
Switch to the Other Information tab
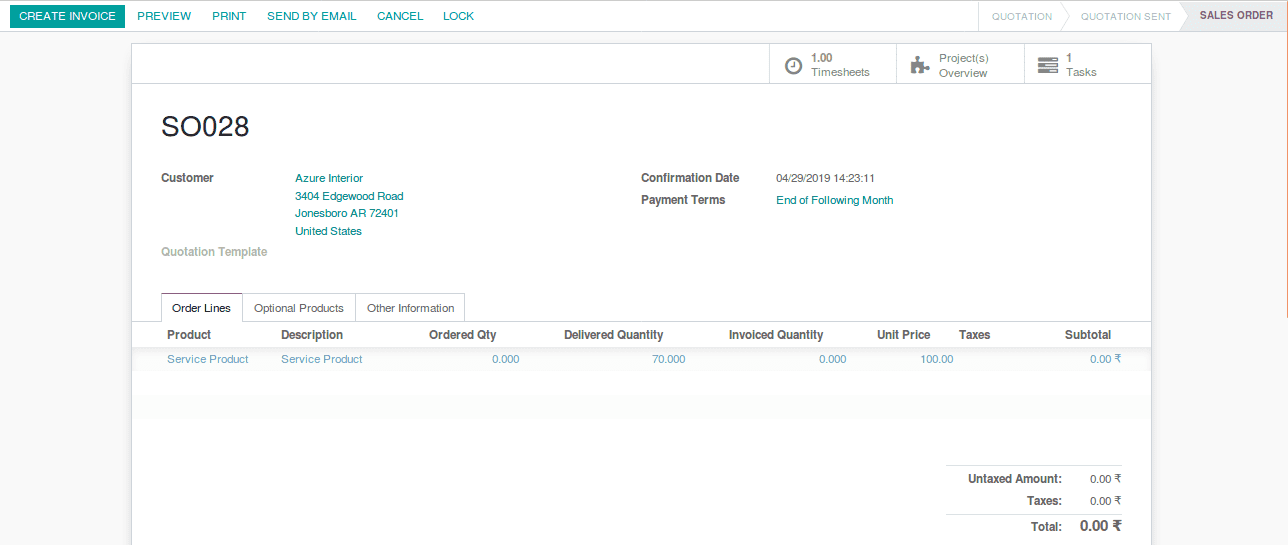(410, 308)
